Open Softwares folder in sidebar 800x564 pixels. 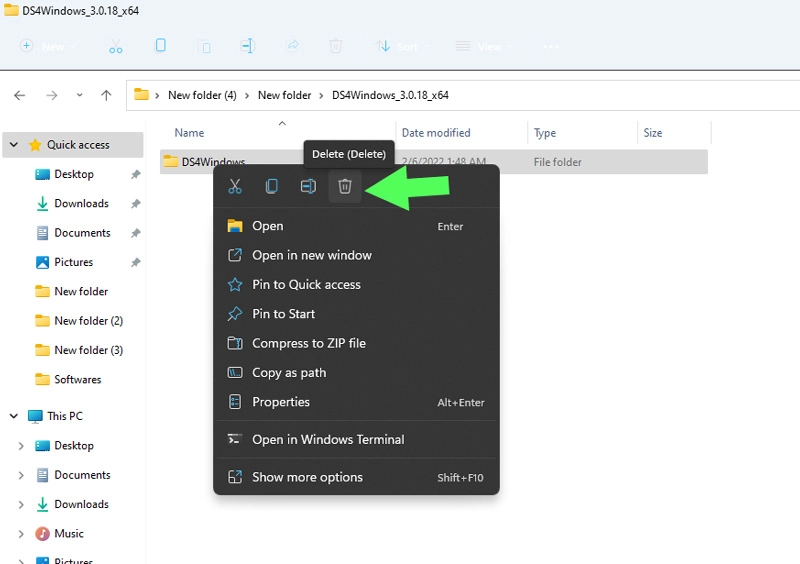[78, 379]
